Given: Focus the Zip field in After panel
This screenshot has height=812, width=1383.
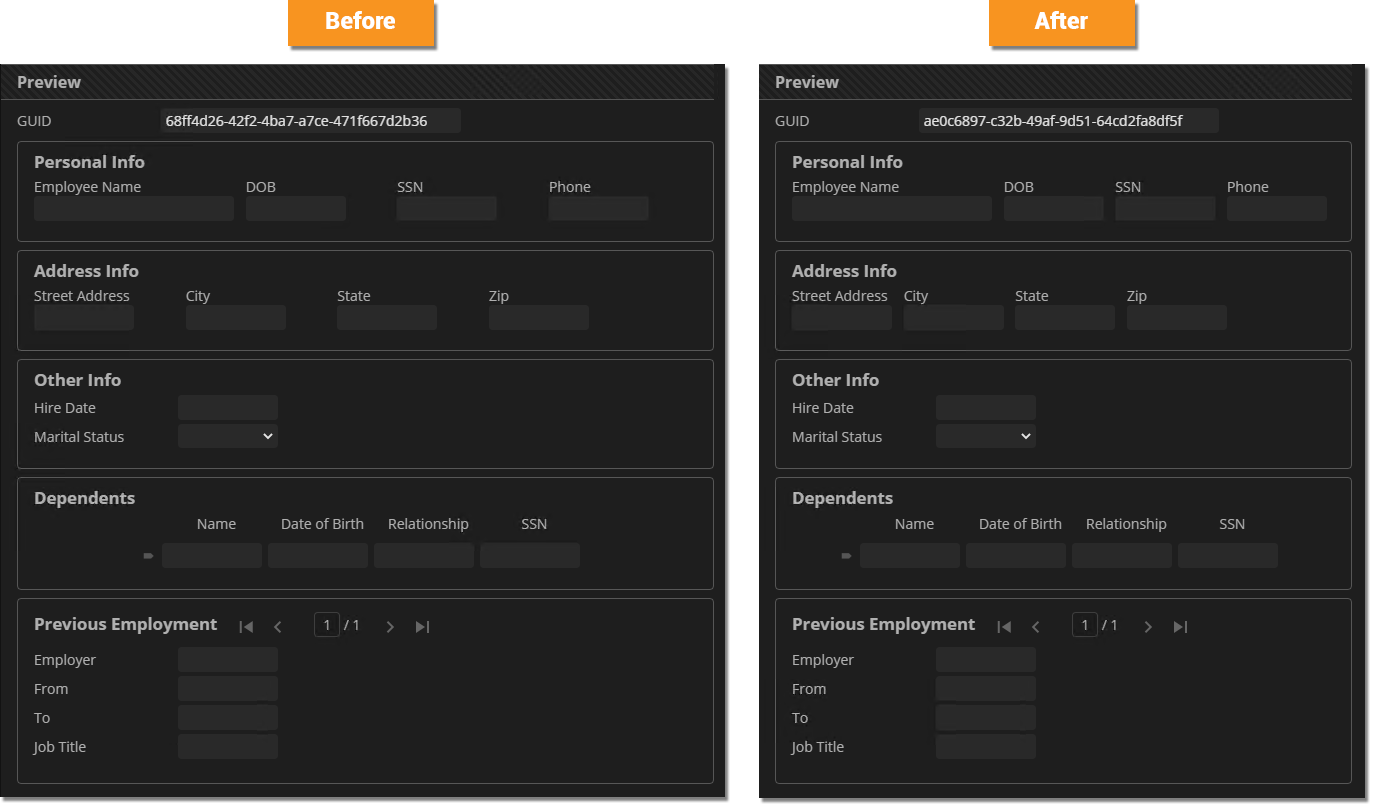Looking at the screenshot, I should (1176, 318).
